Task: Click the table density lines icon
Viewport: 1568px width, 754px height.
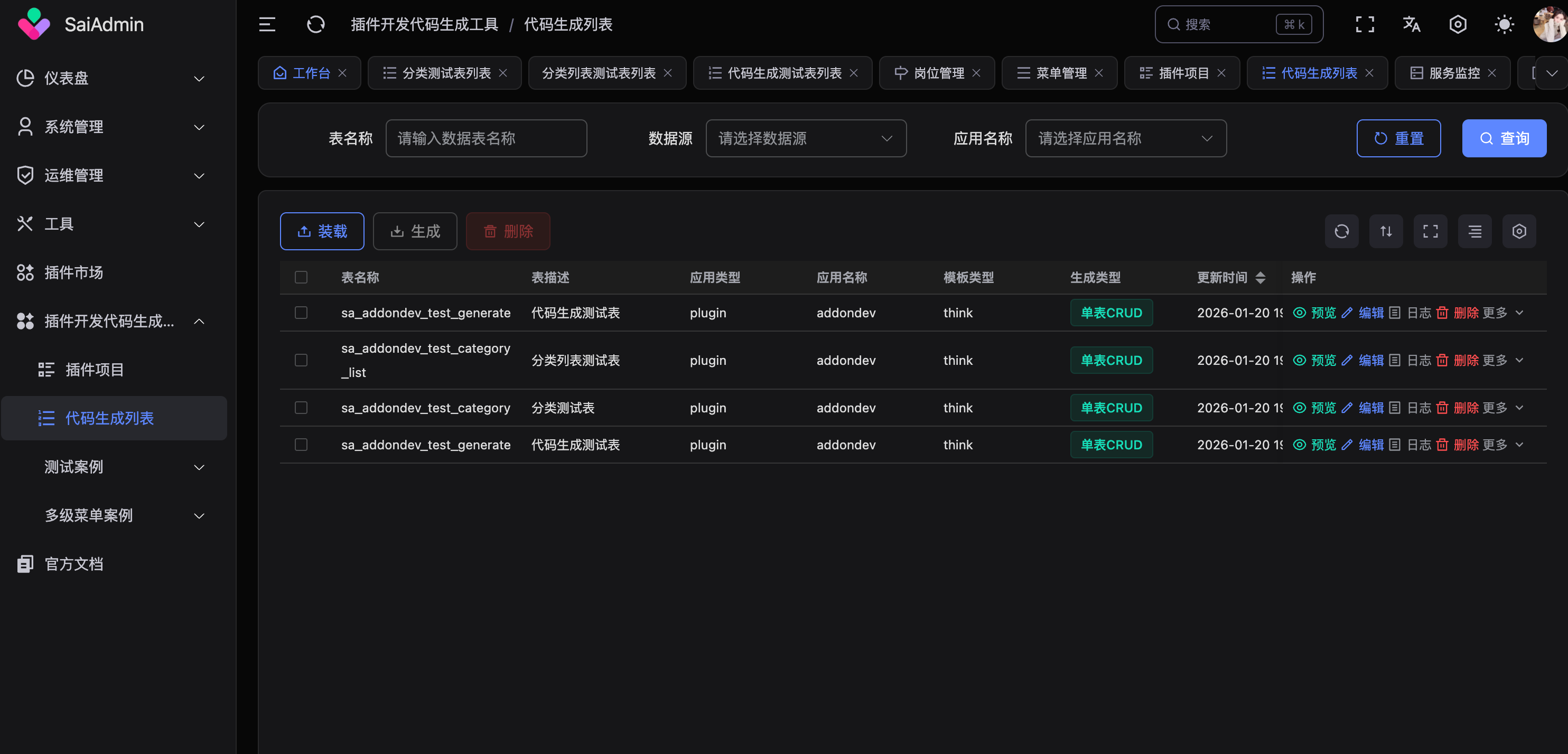Action: [1474, 231]
